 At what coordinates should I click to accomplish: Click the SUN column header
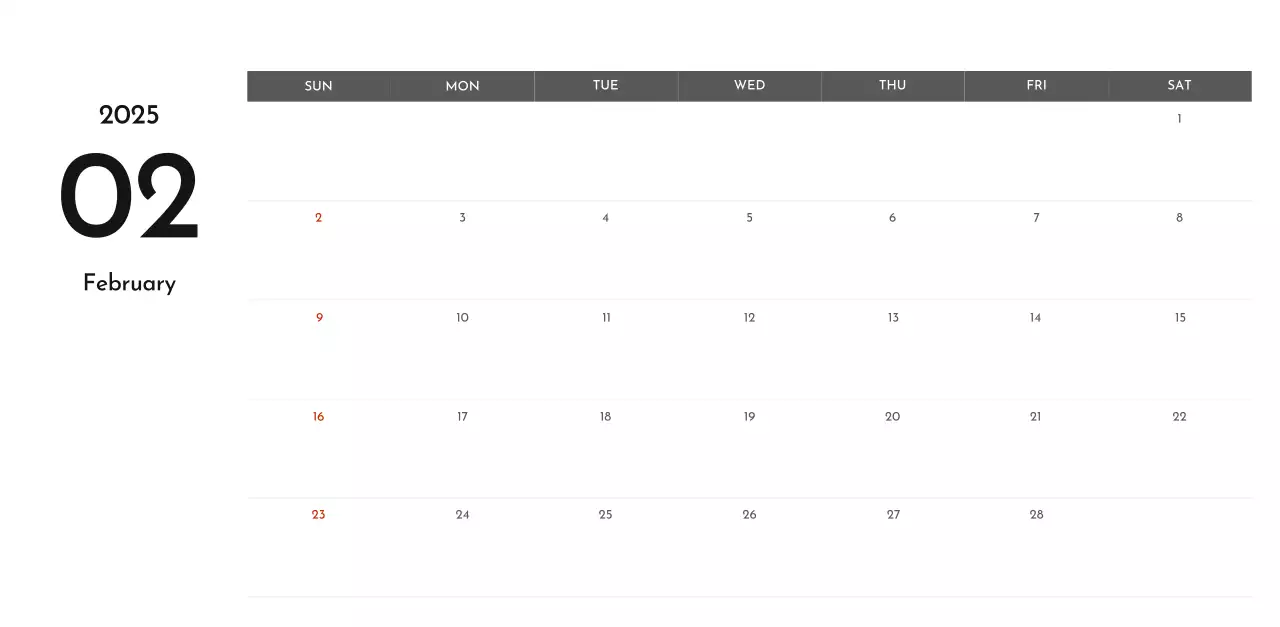click(318, 86)
